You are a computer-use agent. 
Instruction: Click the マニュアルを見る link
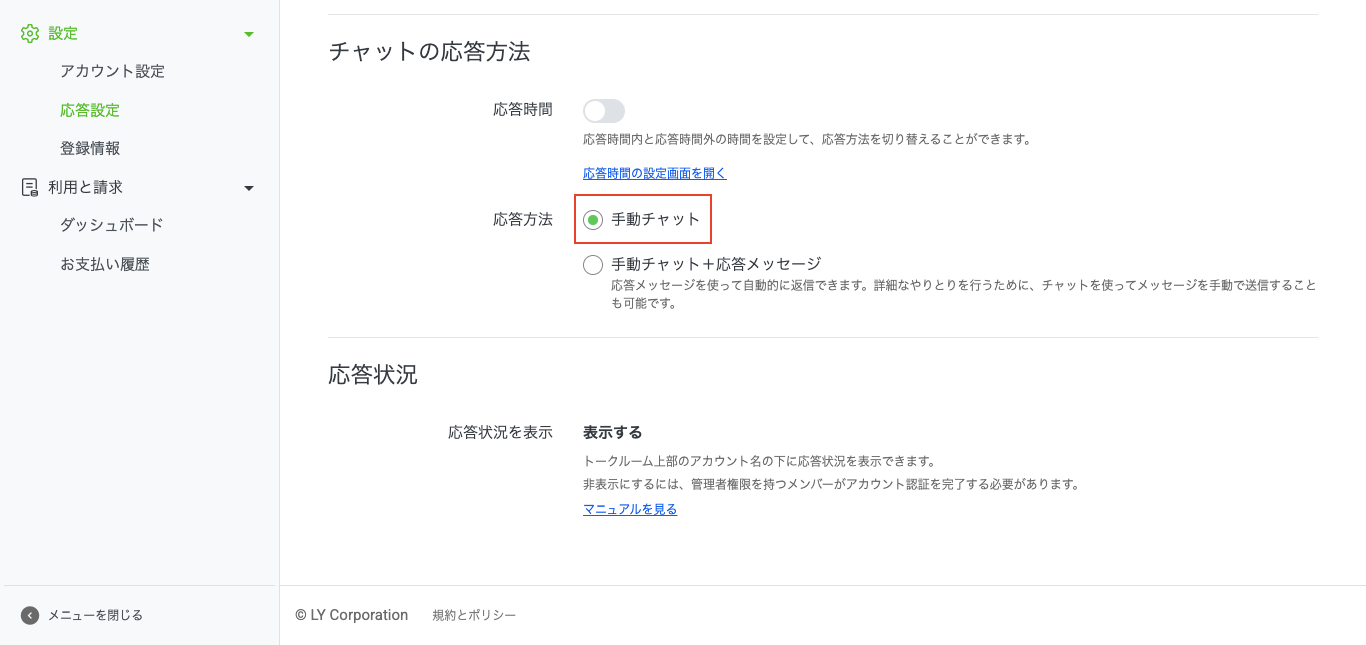pyautogui.click(x=630, y=509)
